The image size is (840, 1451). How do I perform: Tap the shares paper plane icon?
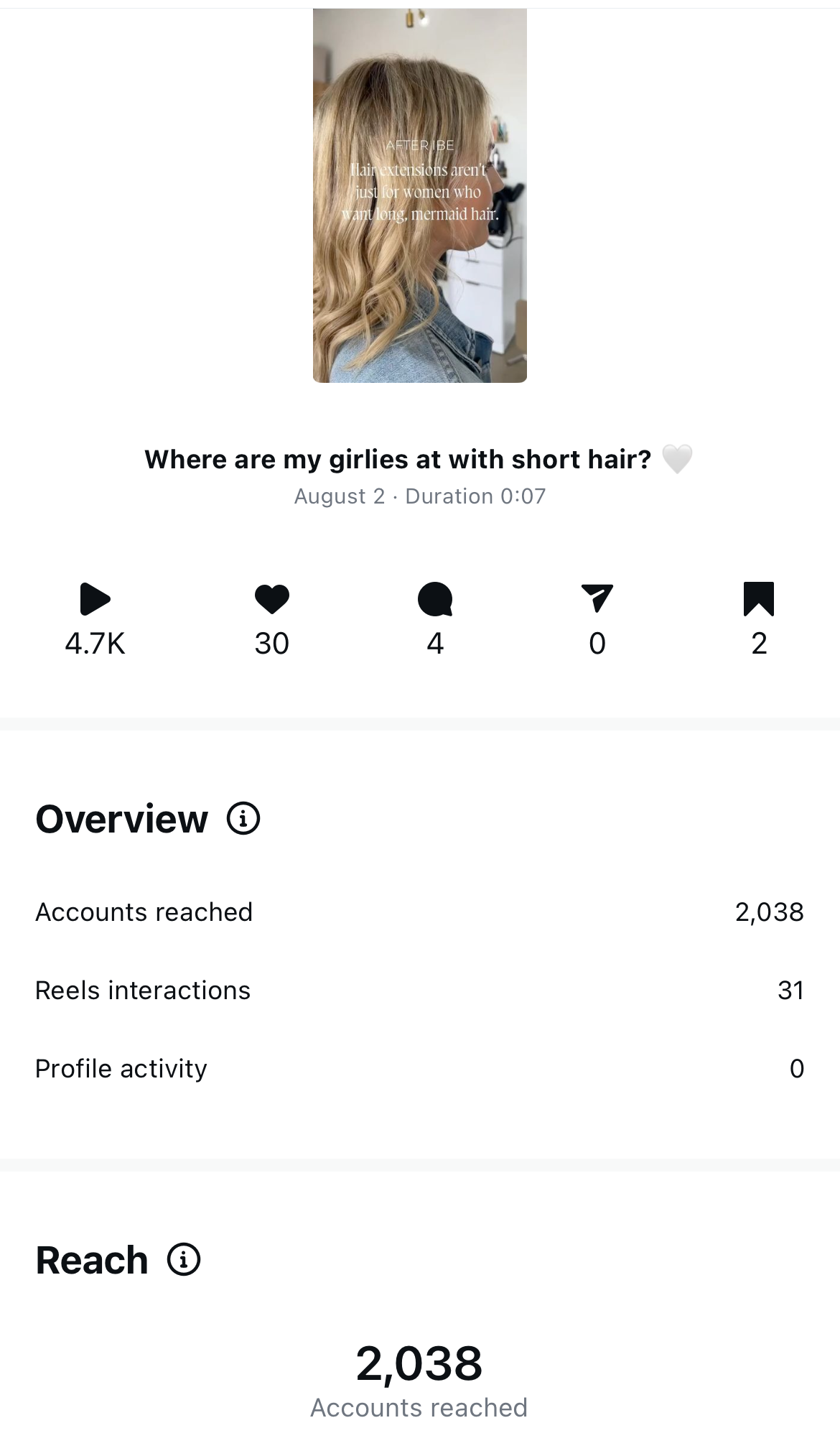point(597,598)
